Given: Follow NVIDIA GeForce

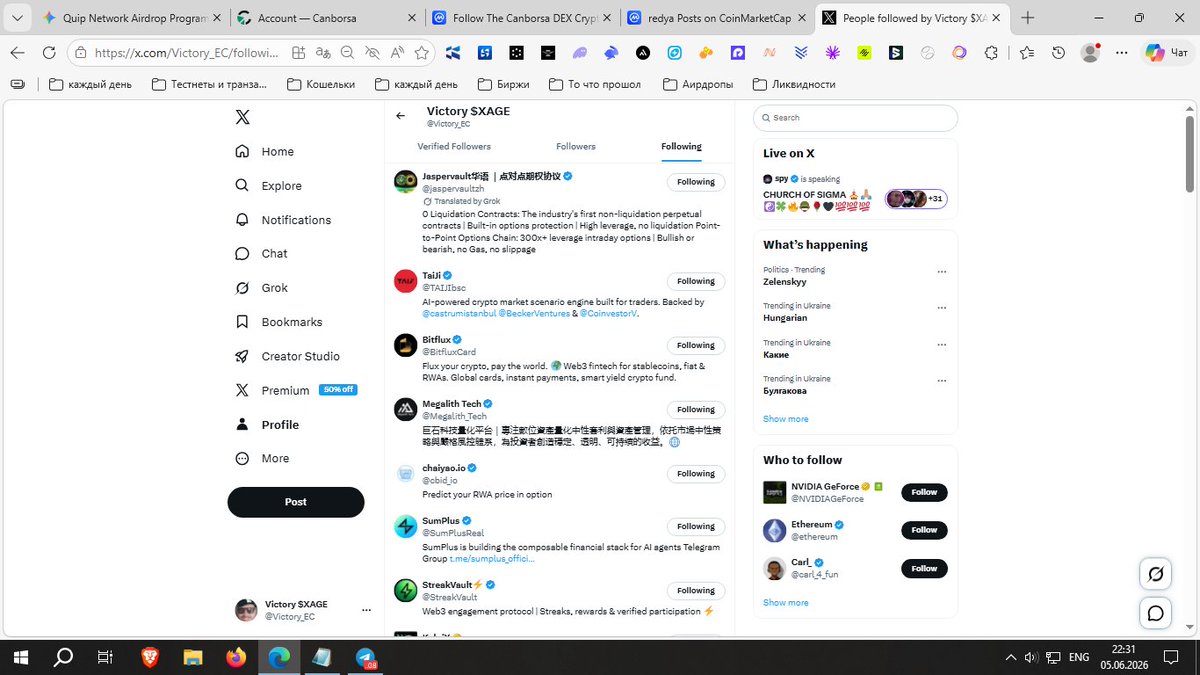Looking at the screenshot, I should click(x=924, y=492).
